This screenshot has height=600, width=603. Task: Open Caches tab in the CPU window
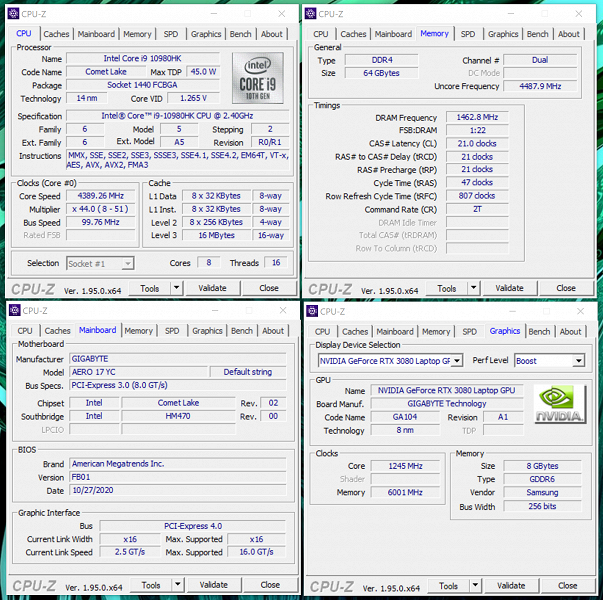click(x=56, y=34)
